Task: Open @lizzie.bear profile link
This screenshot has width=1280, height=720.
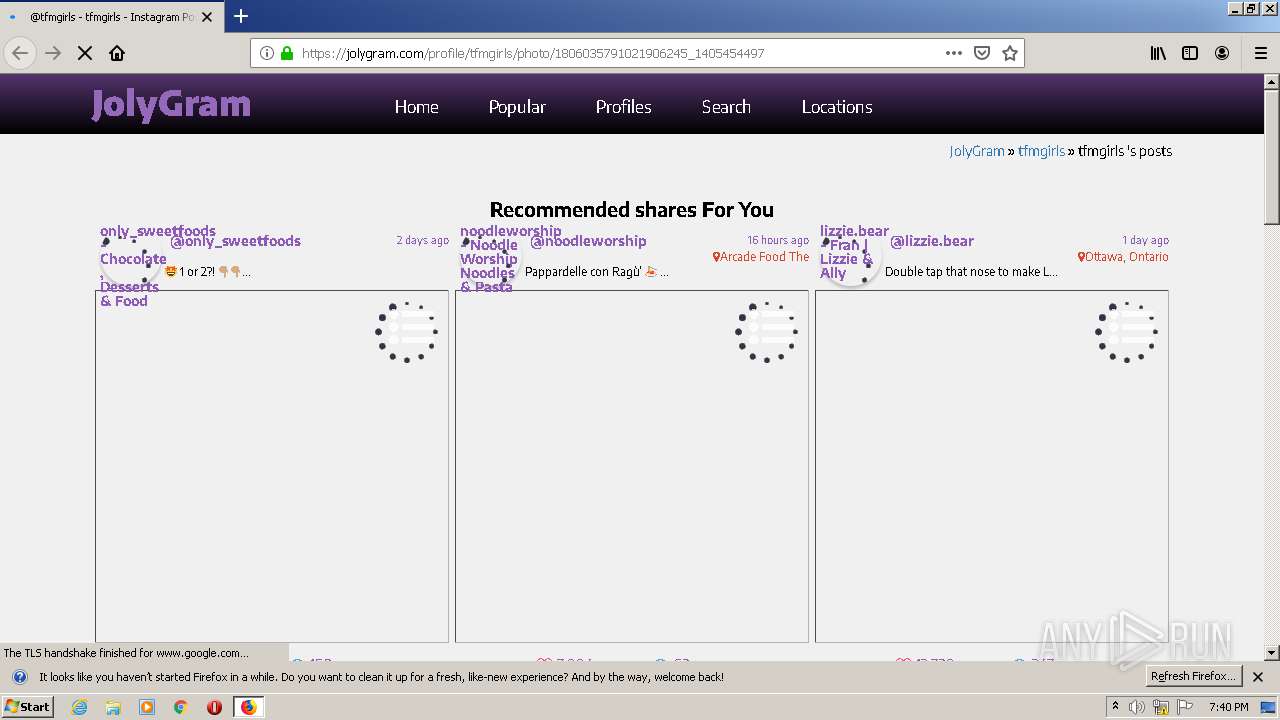Action: pos(932,241)
